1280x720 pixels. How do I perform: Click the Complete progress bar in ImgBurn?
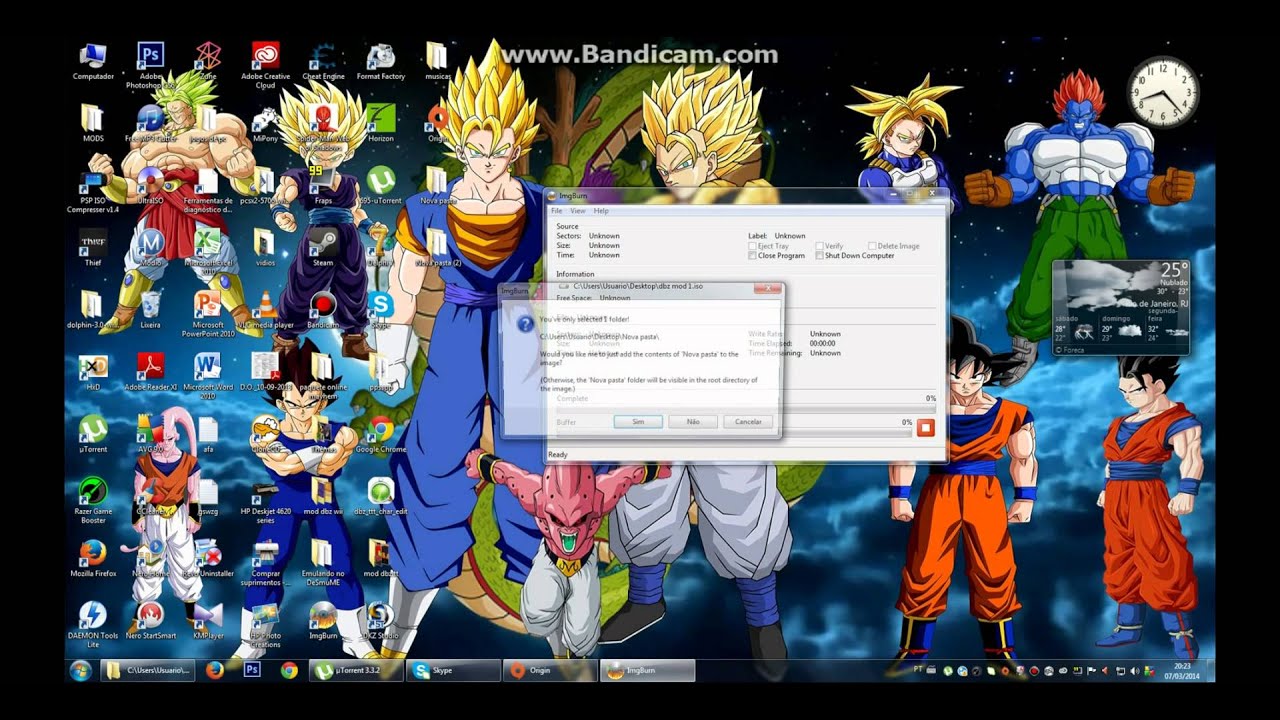tap(745, 409)
